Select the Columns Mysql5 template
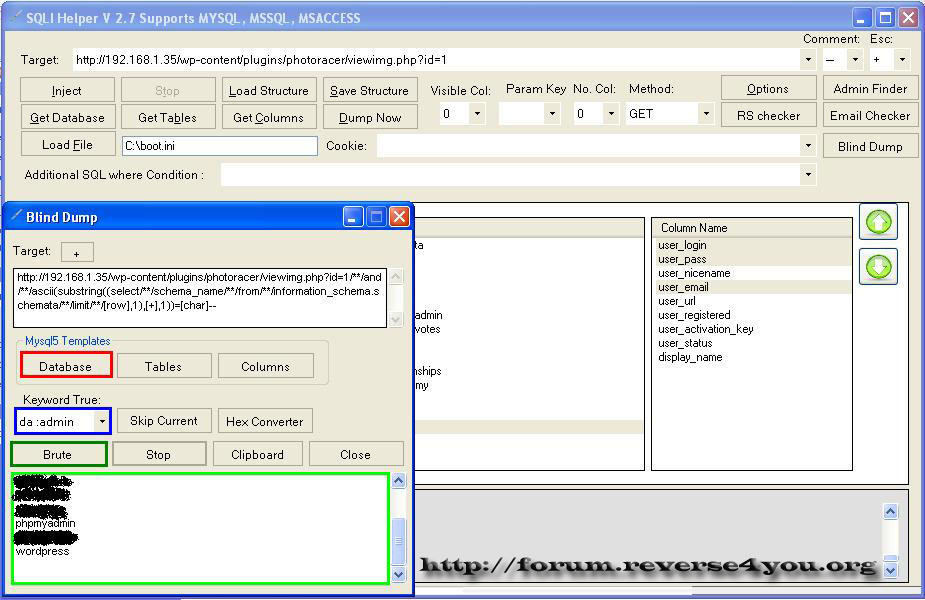Image resolution: width=925 pixels, height=600 pixels. tap(265, 366)
